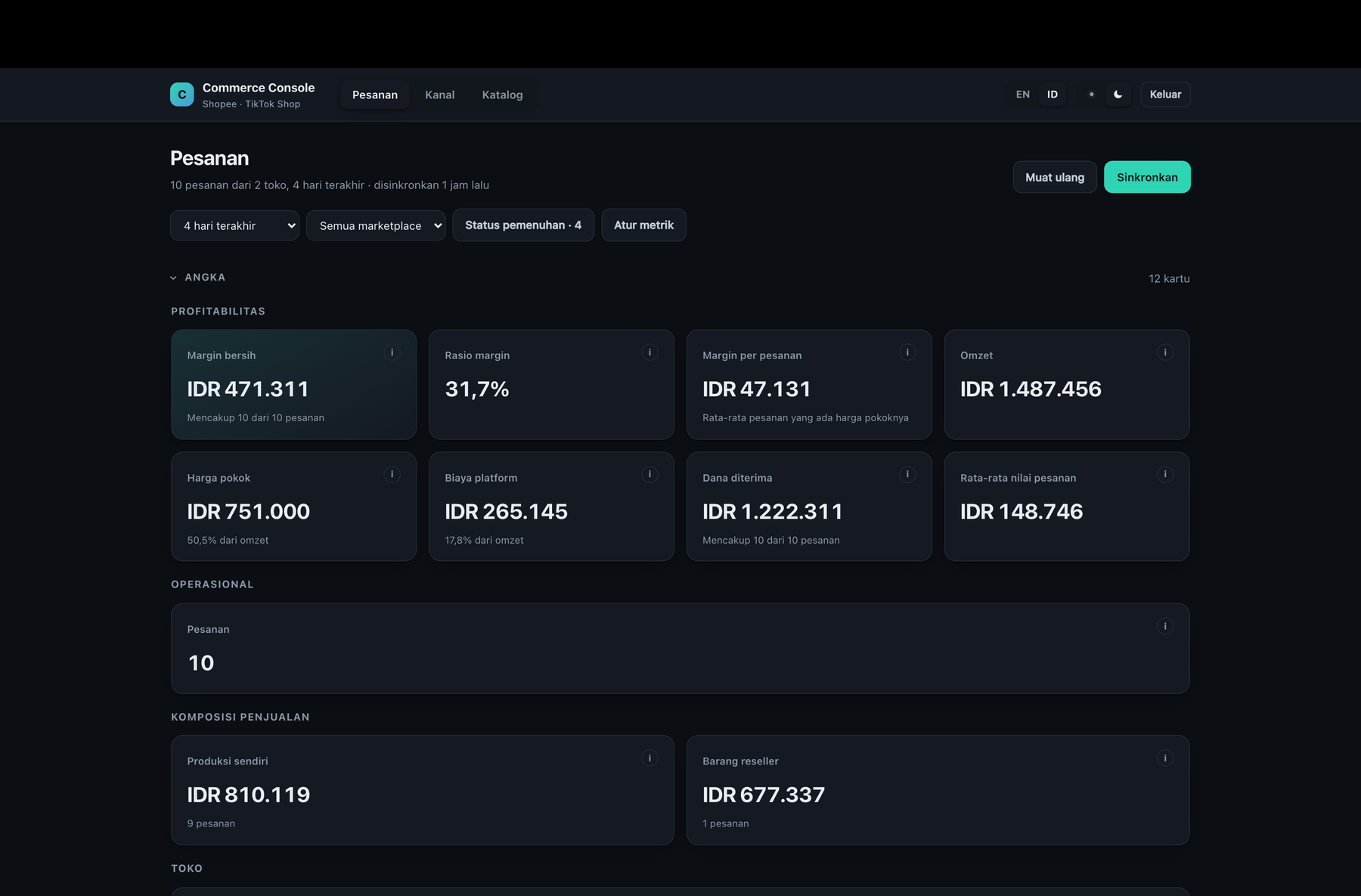Open Atur metrik settings
Viewport: 1361px width, 896px height.
coord(643,225)
